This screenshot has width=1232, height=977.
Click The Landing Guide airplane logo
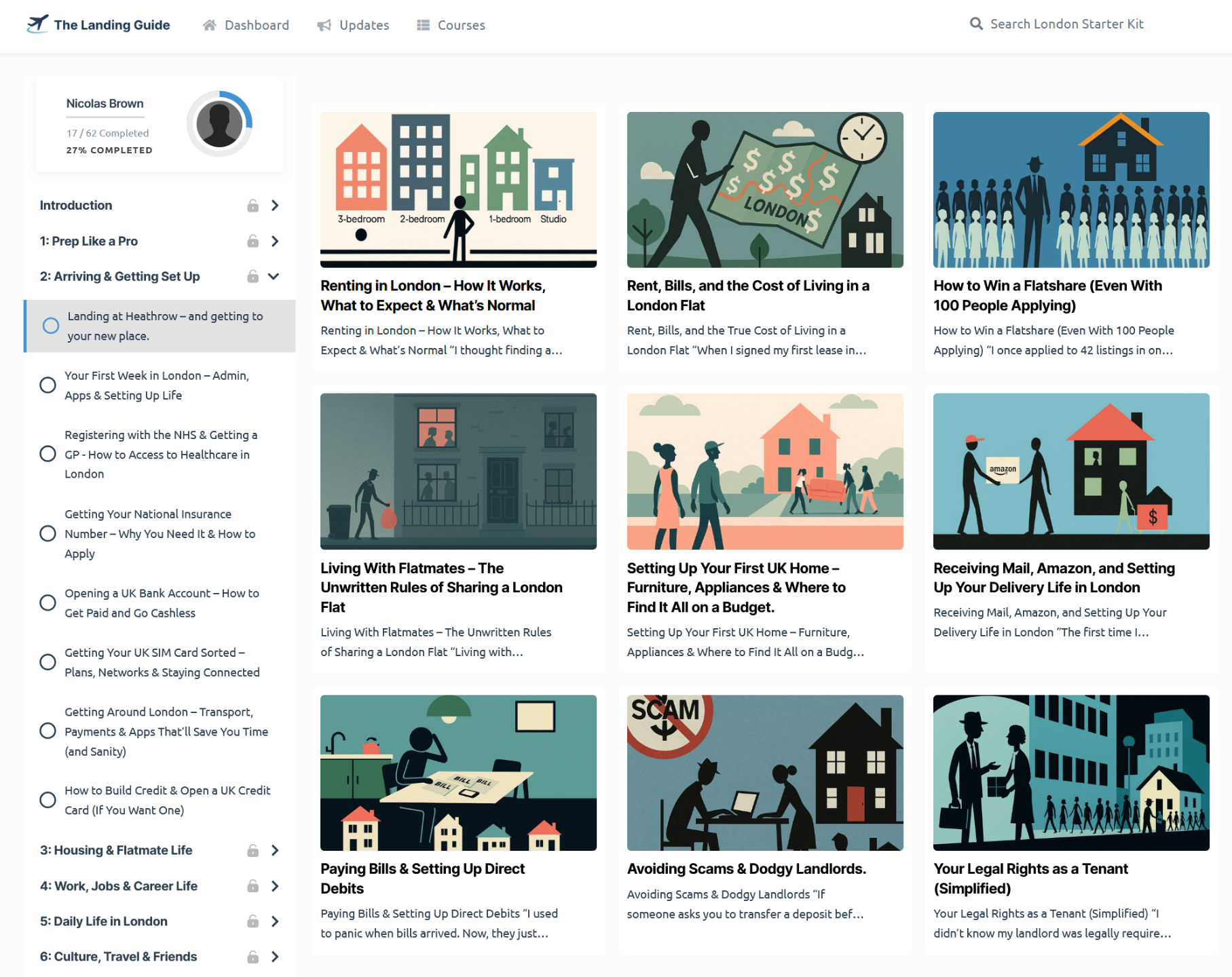coord(37,24)
